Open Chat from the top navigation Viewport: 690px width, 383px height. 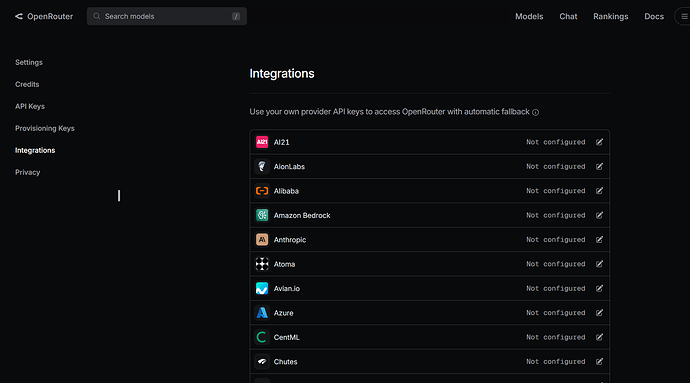(x=568, y=16)
